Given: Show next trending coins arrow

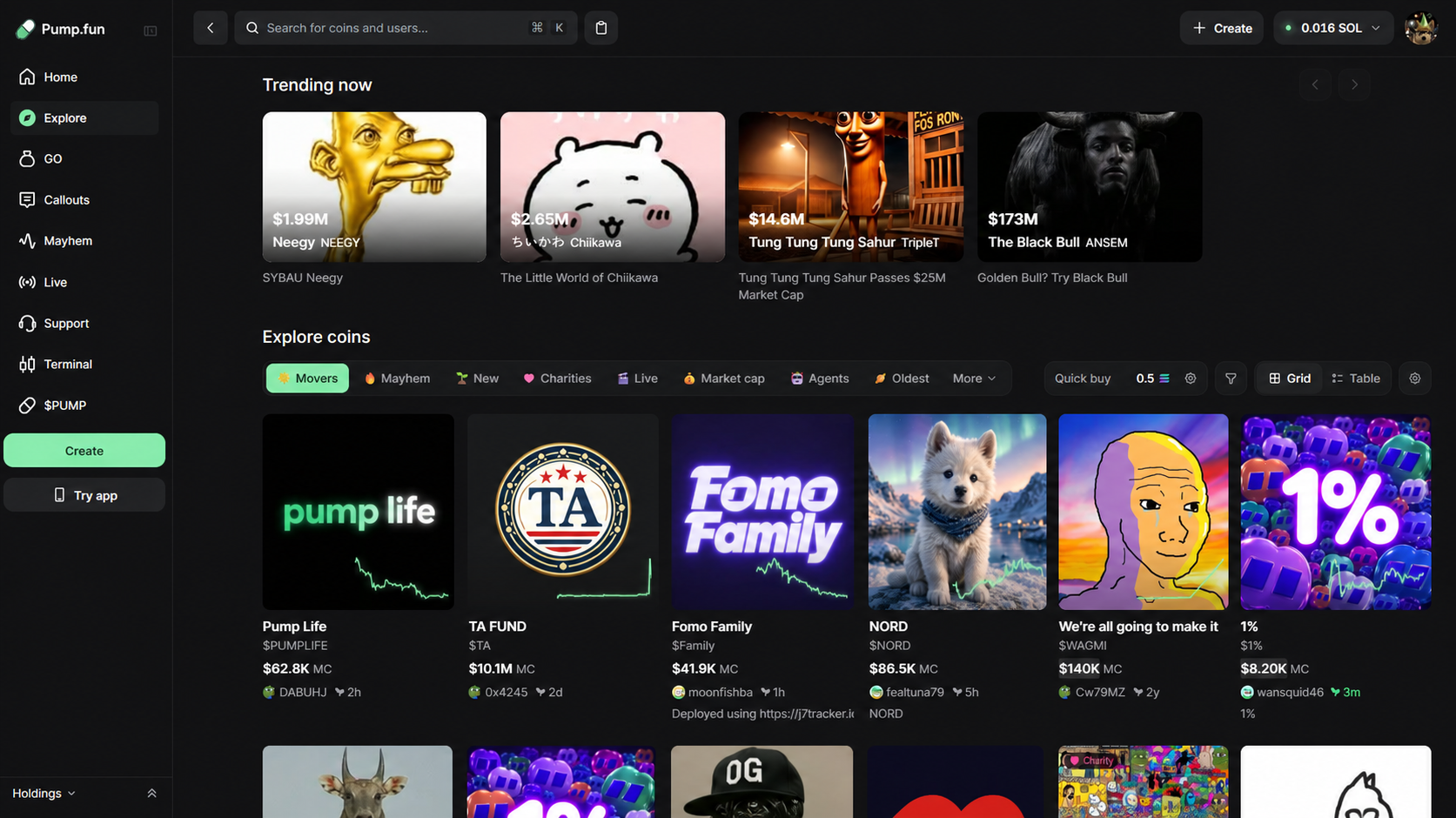Looking at the screenshot, I should [1354, 84].
